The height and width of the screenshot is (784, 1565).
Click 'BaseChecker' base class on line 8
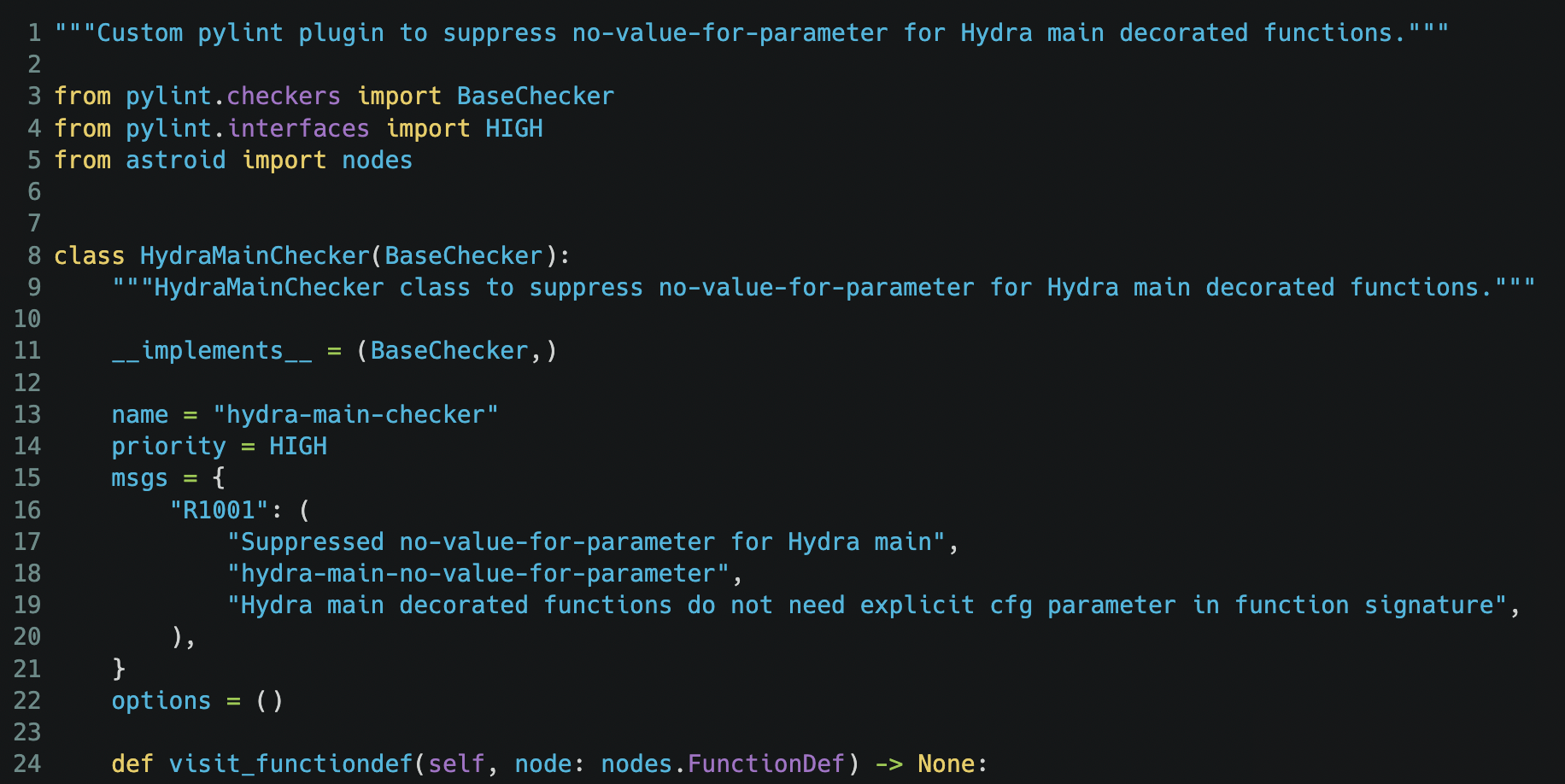464,255
